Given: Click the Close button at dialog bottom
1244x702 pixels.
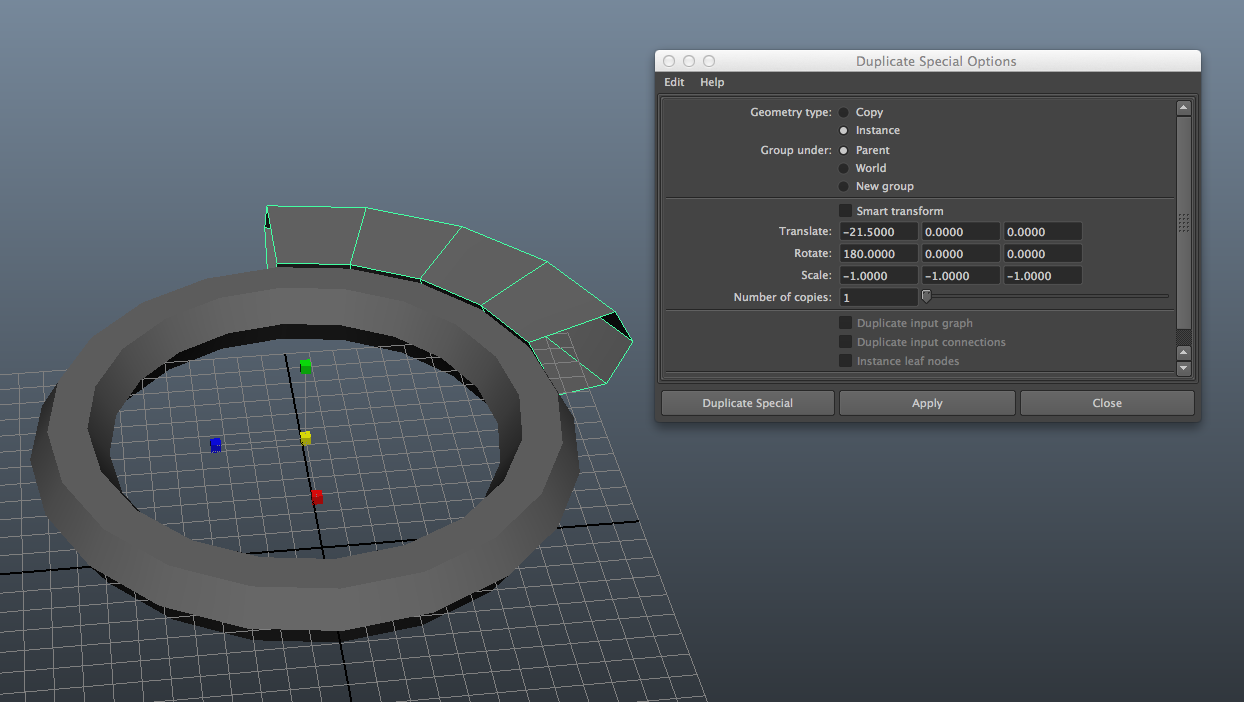Looking at the screenshot, I should (x=1107, y=403).
